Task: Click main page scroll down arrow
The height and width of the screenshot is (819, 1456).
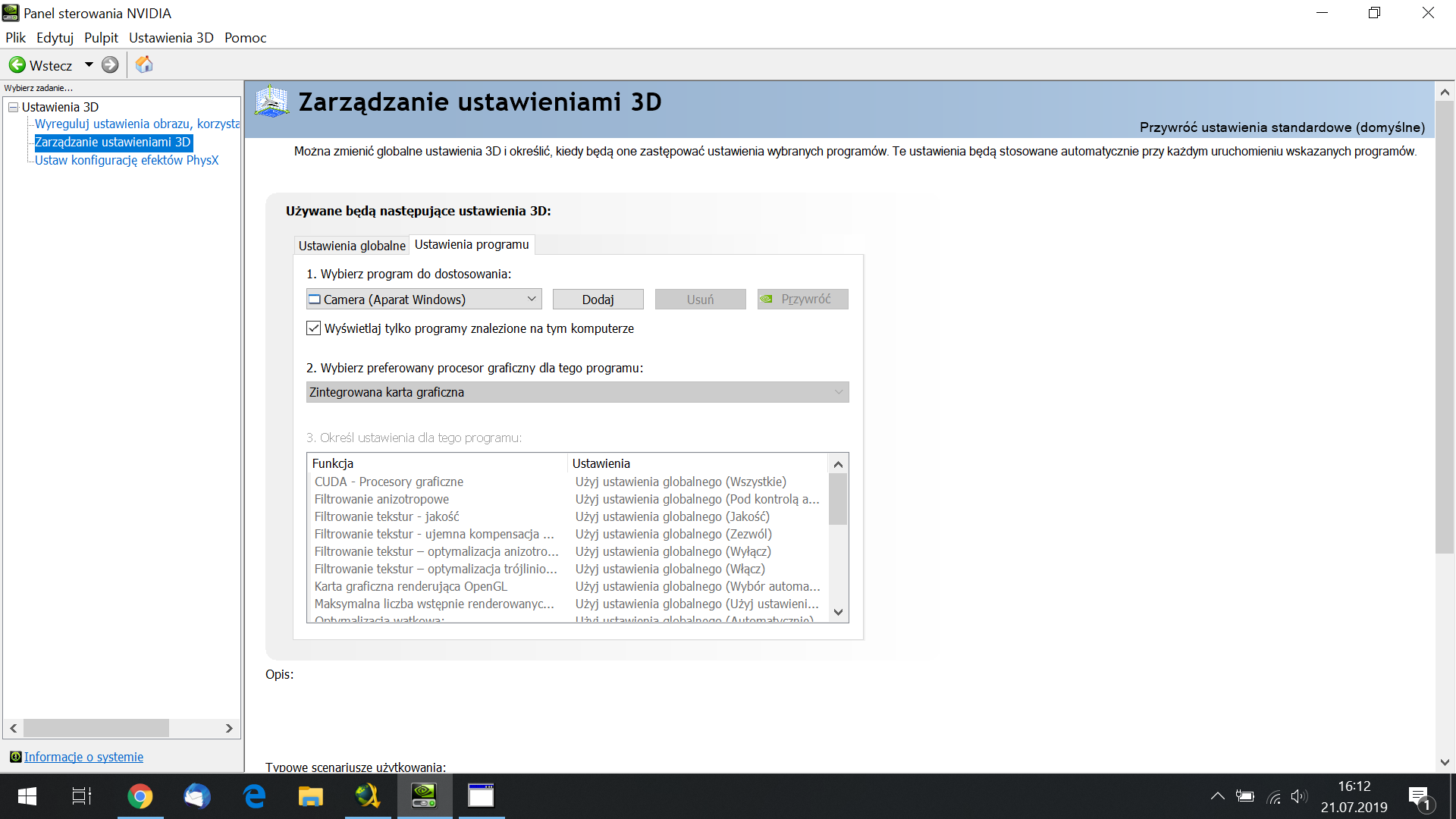Action: click(x=1445, y=763)
